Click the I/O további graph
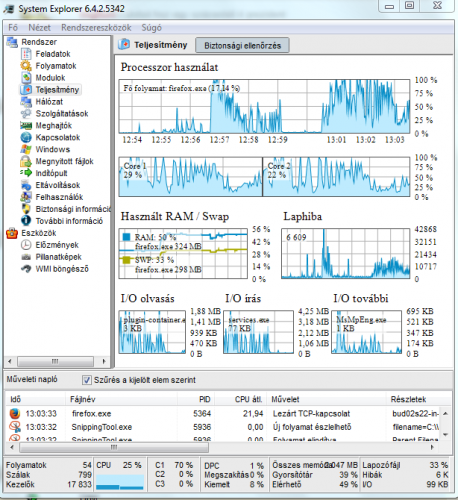Image resolution: width=458 pixels, height=500 pixels. [x=367, y=332]
